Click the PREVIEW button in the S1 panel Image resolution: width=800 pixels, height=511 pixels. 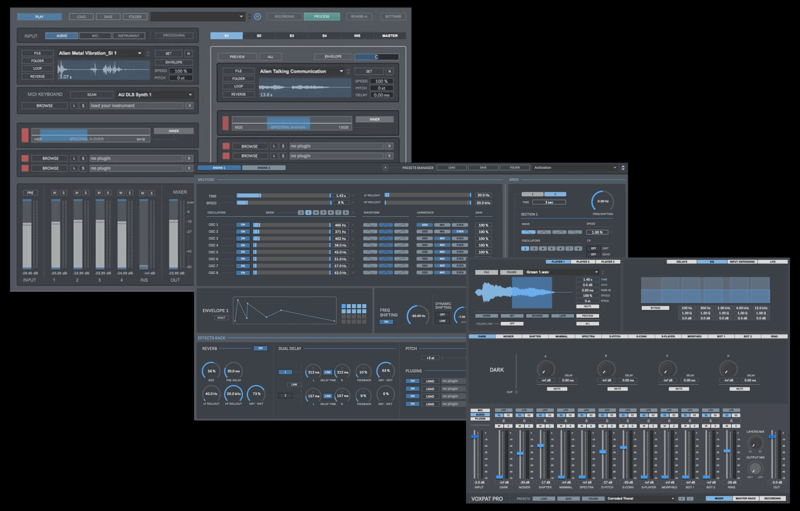tap(237, 57)
